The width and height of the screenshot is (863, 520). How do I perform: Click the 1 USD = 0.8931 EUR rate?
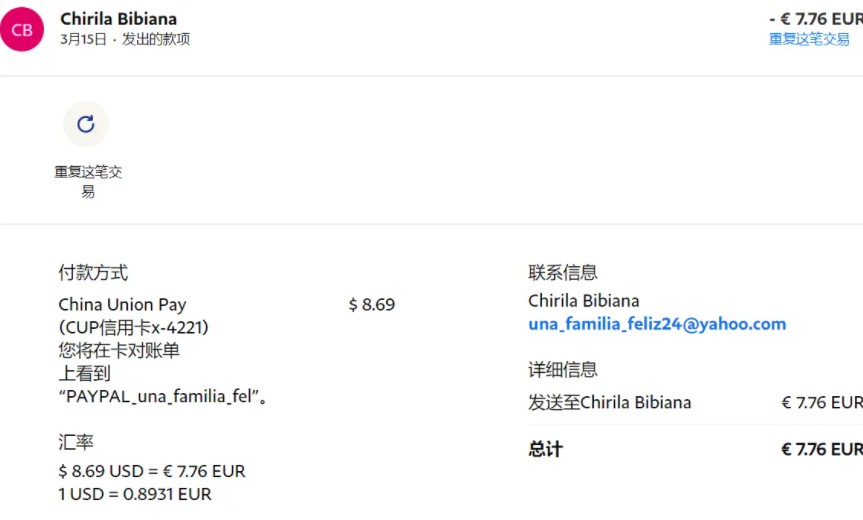click(x=135, y=495)
